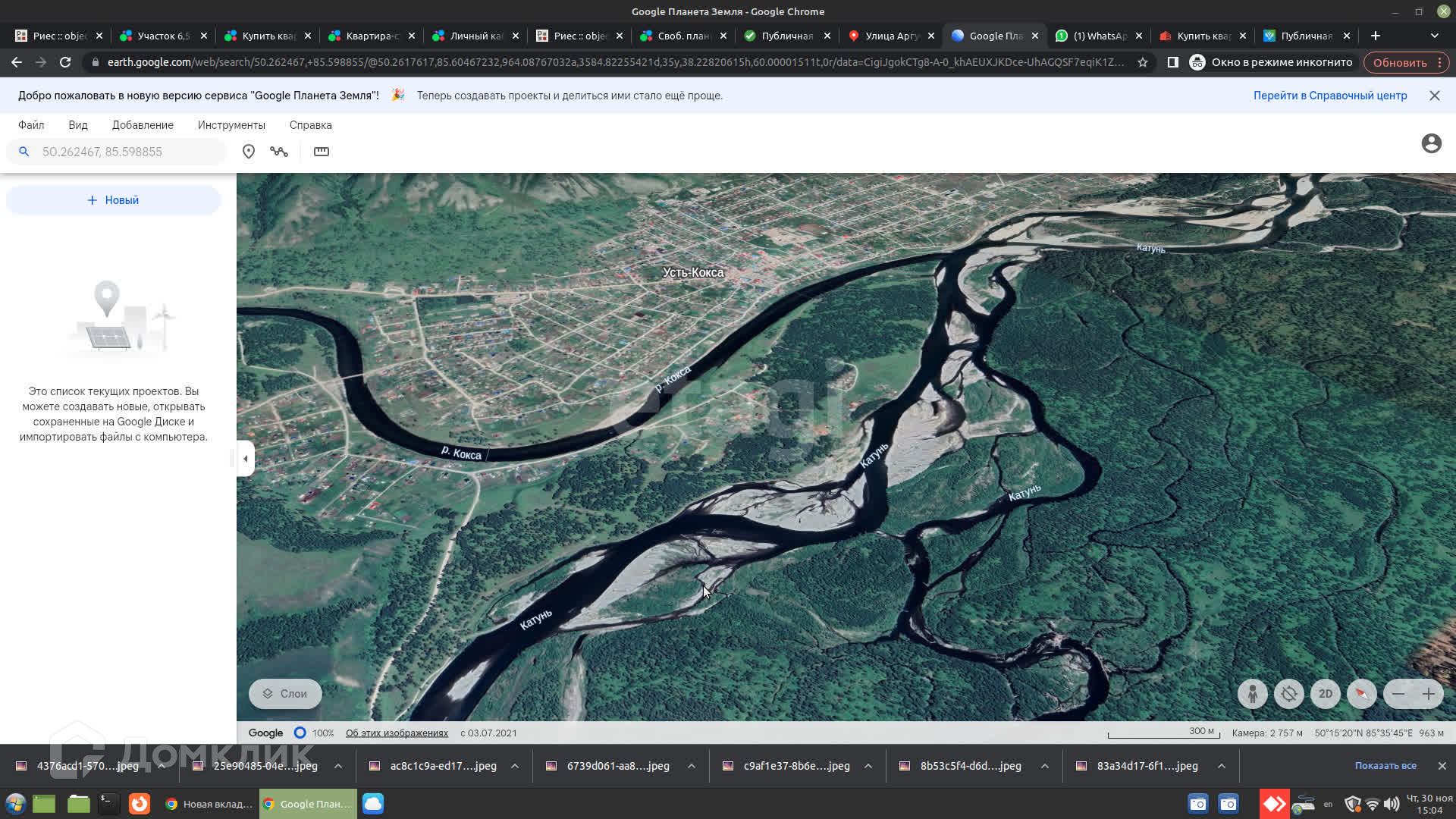Zoom in with the plus button
This screenshot has height=819, width=1456.
pyautogui.click(x=1428, y=694)
